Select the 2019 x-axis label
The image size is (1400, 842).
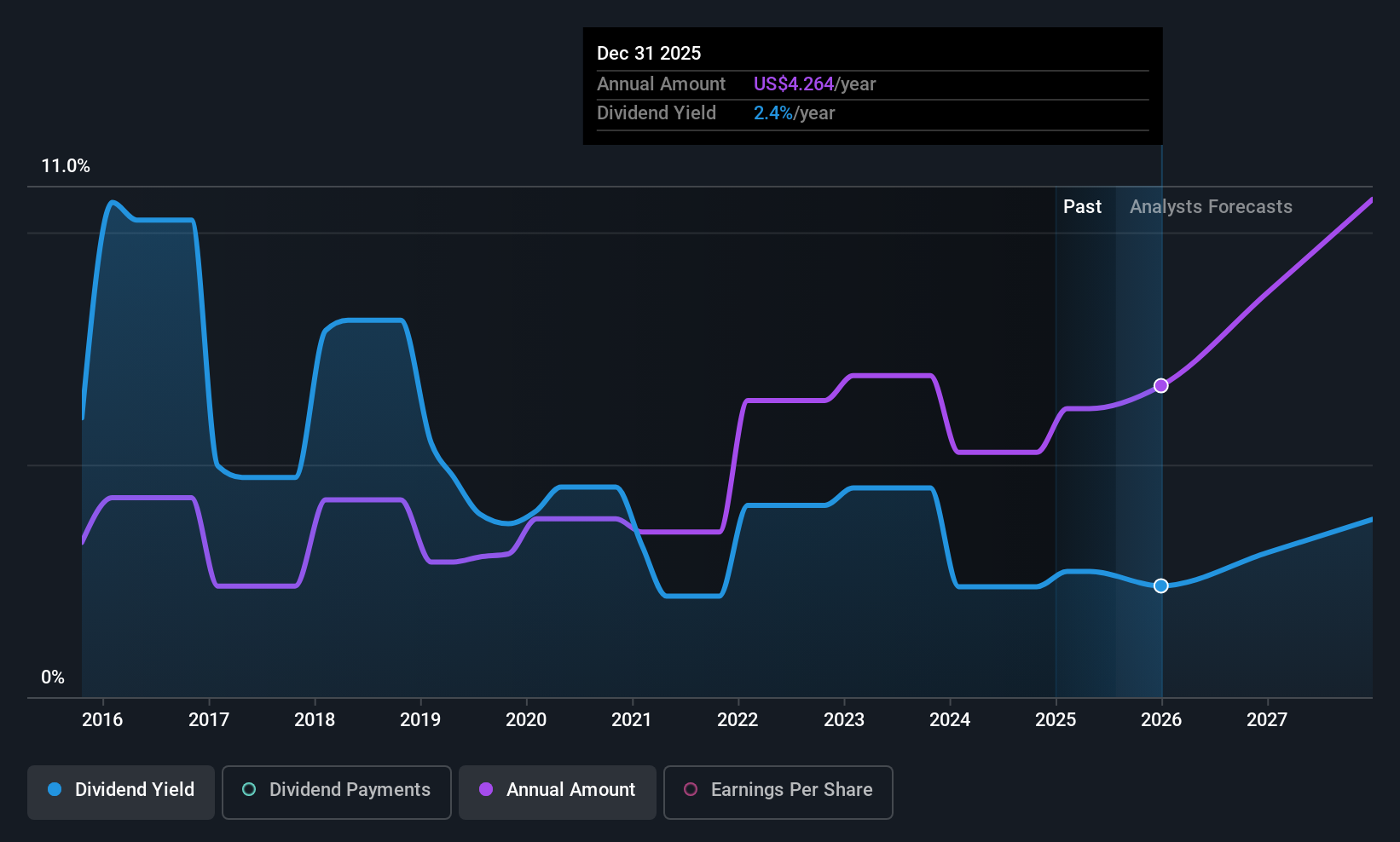pos(420,719)
